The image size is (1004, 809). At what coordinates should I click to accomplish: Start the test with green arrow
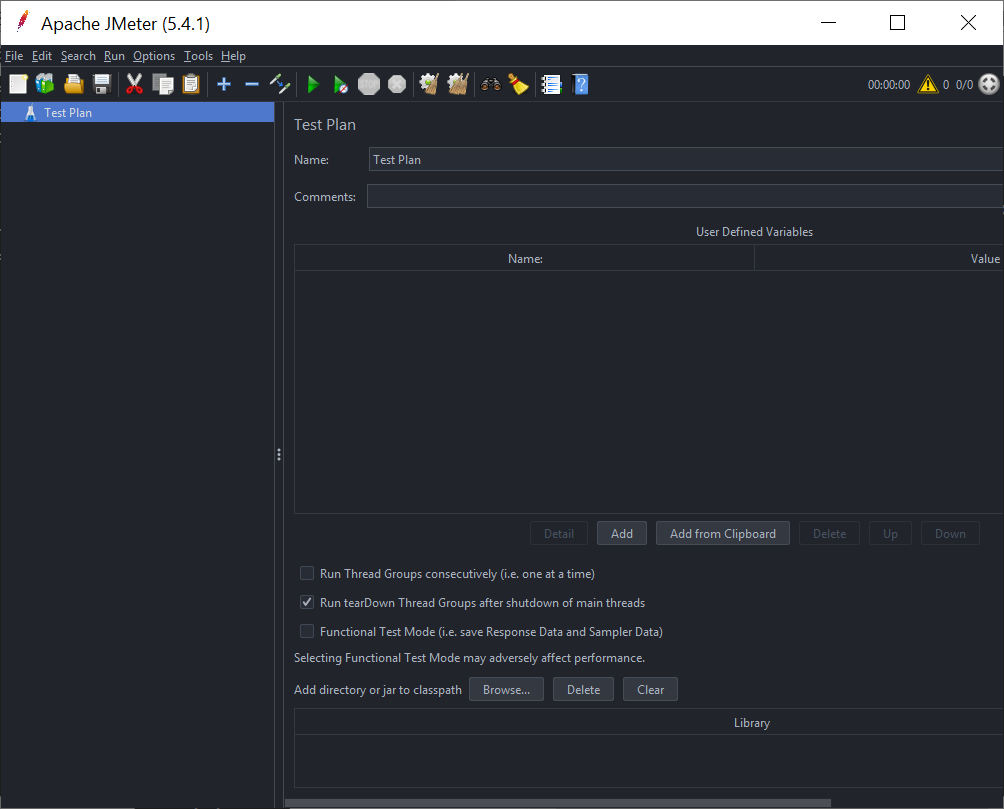(313, 84)
